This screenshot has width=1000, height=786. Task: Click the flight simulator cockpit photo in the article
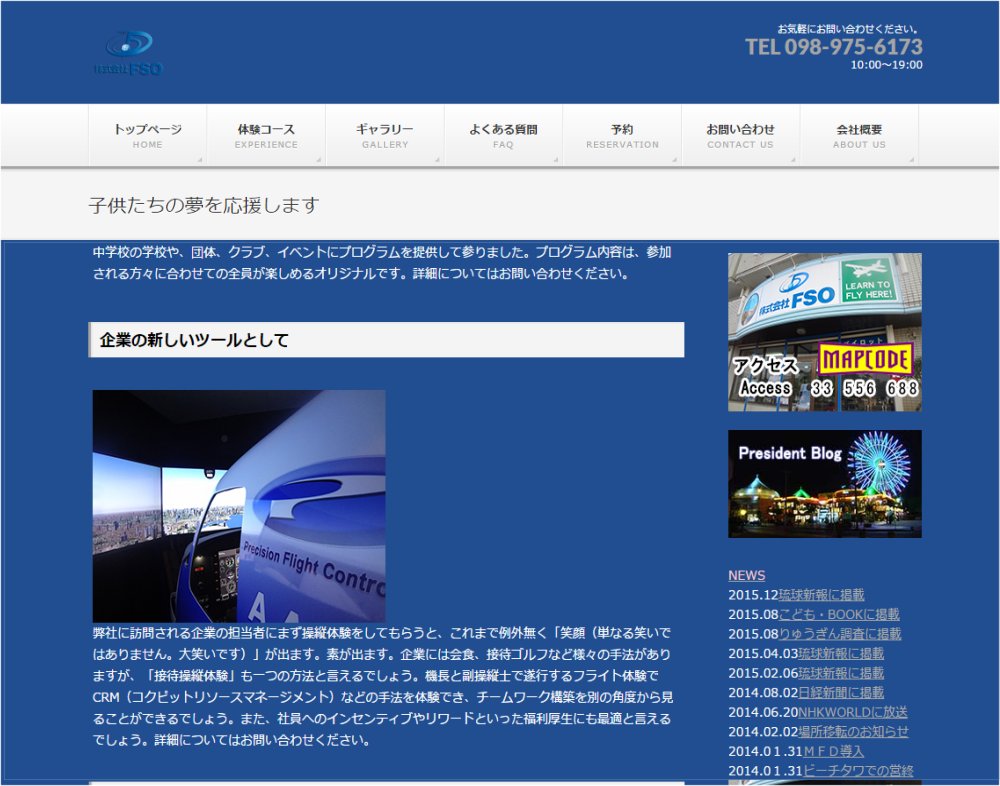coord(240,505)
